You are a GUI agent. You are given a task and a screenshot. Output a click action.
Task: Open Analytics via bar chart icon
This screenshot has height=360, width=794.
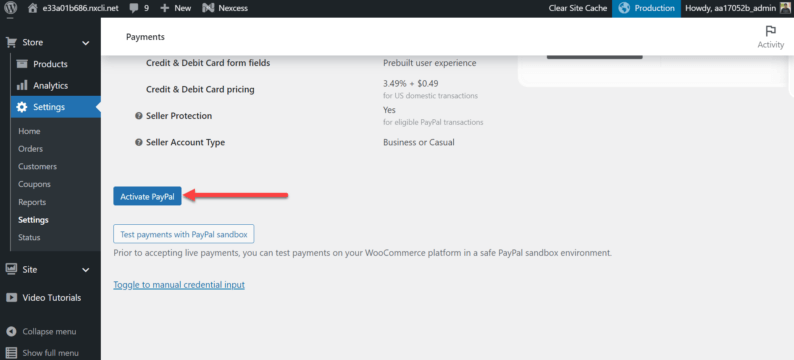pos(22,86)
